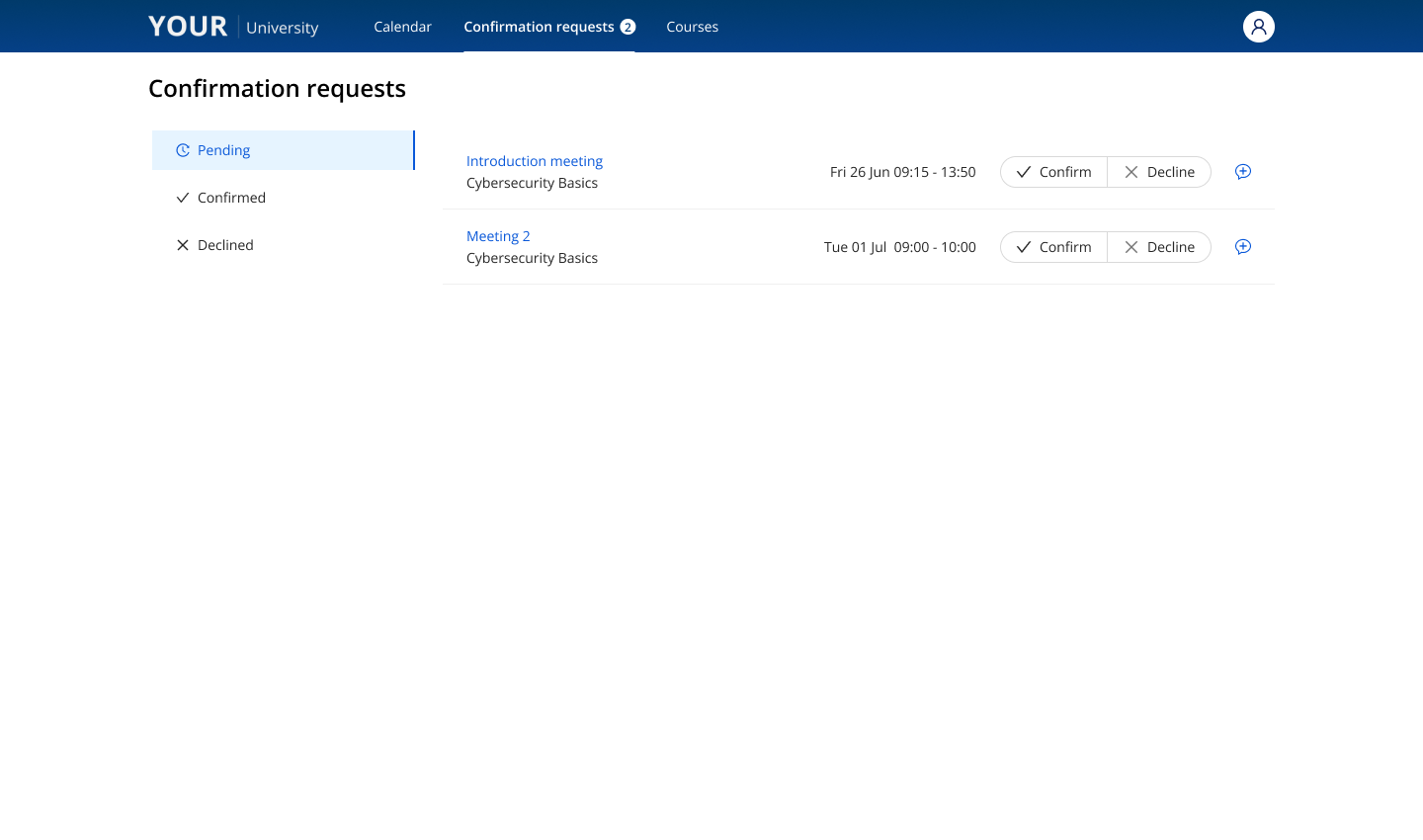
Task: Click the date Tue 01 Jul 09:00 - 10:00
Action: point(900,247)
